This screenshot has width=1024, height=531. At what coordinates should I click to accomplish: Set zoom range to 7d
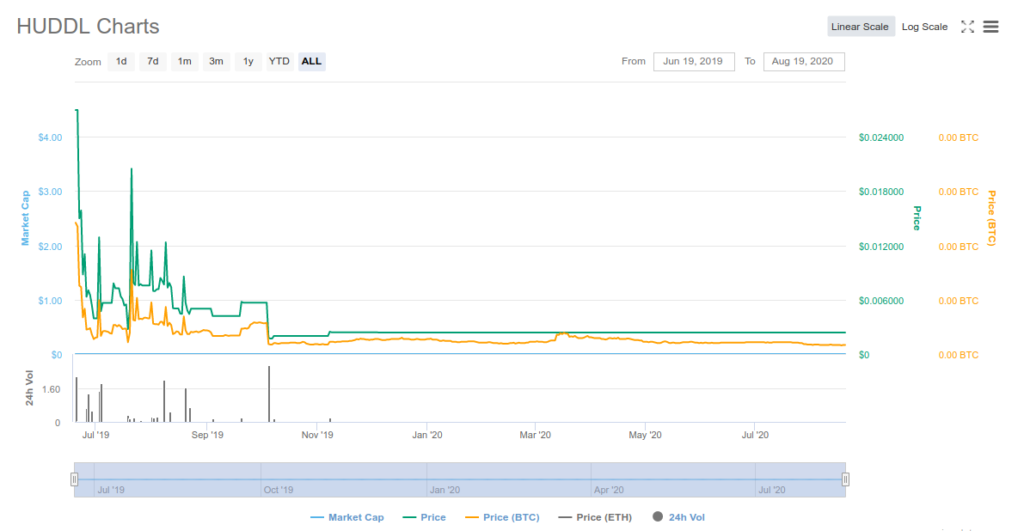[153, 61]
